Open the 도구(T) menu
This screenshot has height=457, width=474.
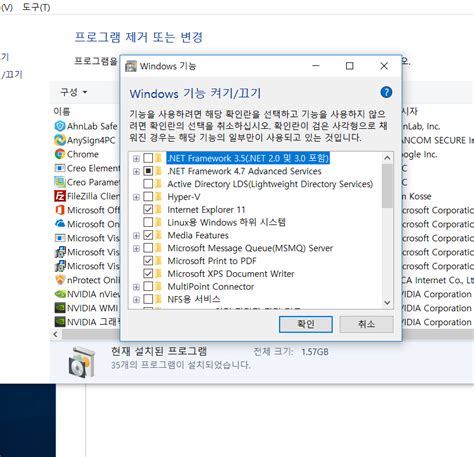click(x=36, y=7)
